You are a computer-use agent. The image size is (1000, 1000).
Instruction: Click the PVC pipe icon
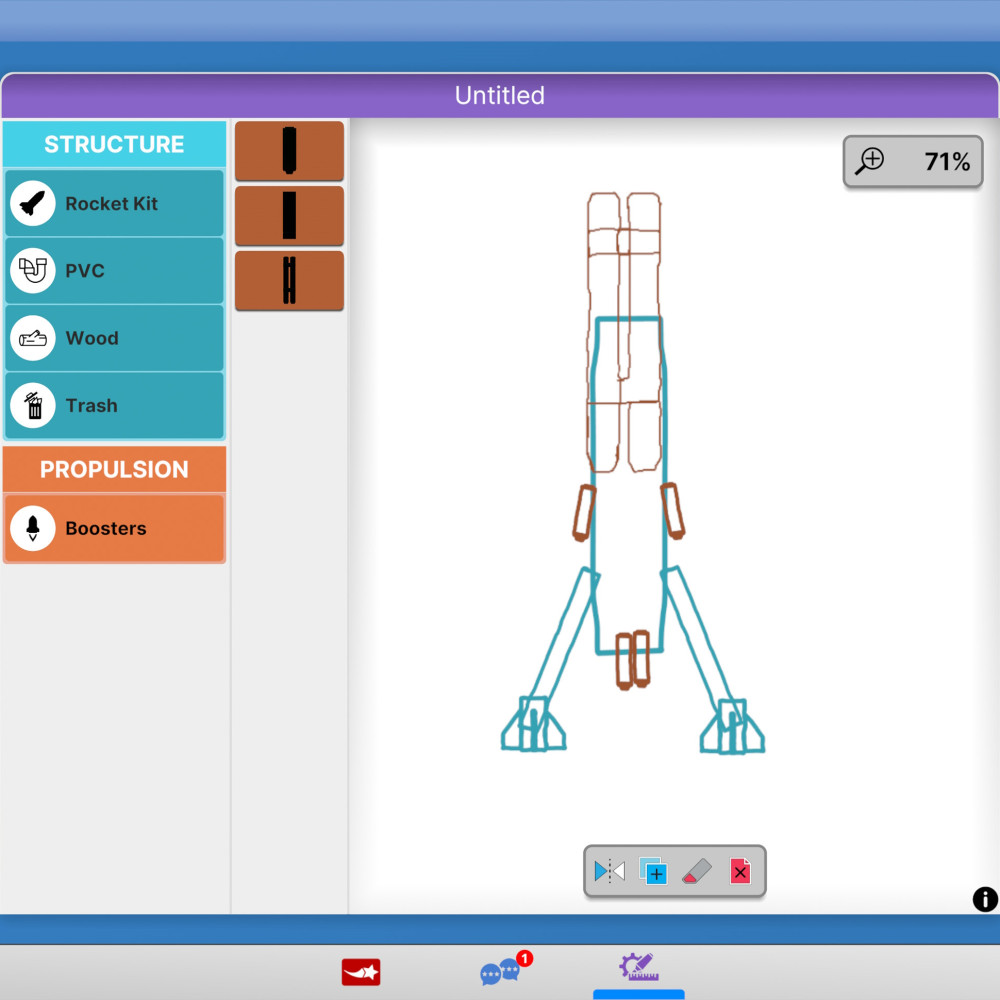coord(33,270)
